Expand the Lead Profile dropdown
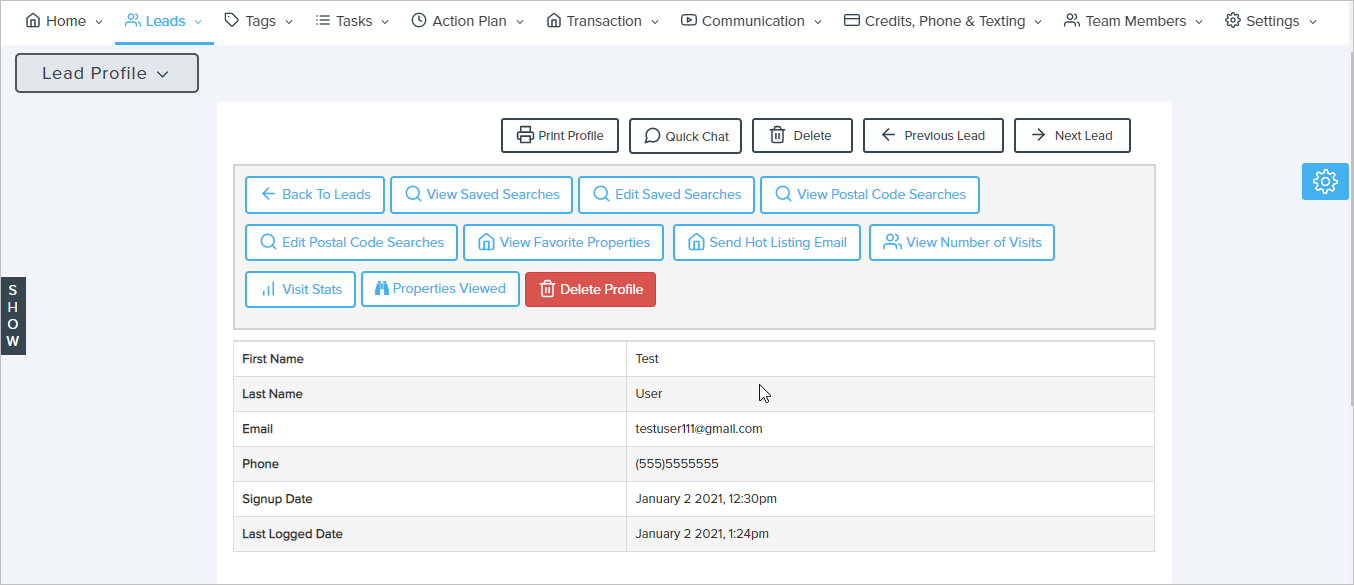Image resolution: width=1354 pixels, height=585 pixels. point(107,73)
